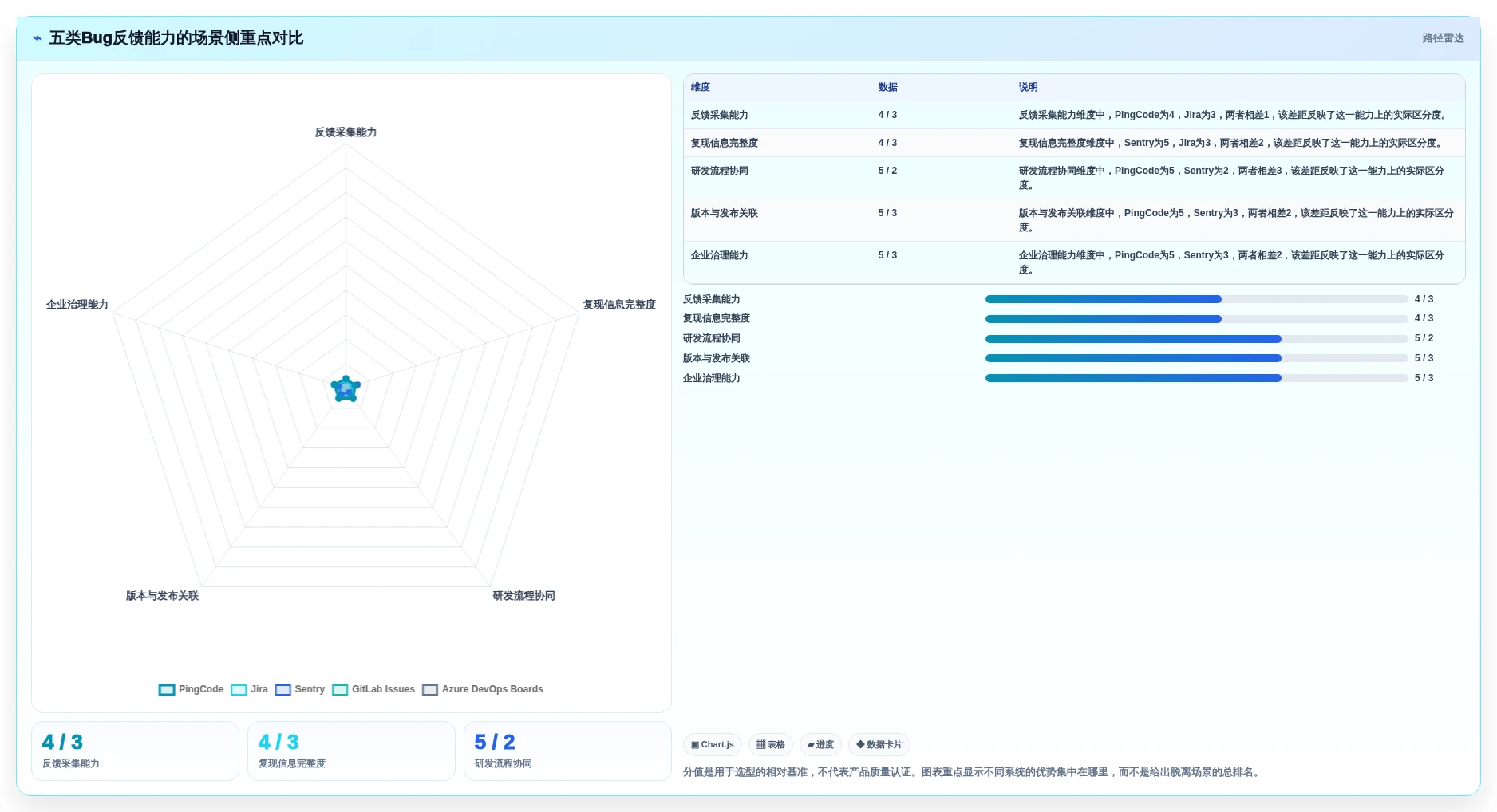Click the 数据 table column header

(887, 88)
